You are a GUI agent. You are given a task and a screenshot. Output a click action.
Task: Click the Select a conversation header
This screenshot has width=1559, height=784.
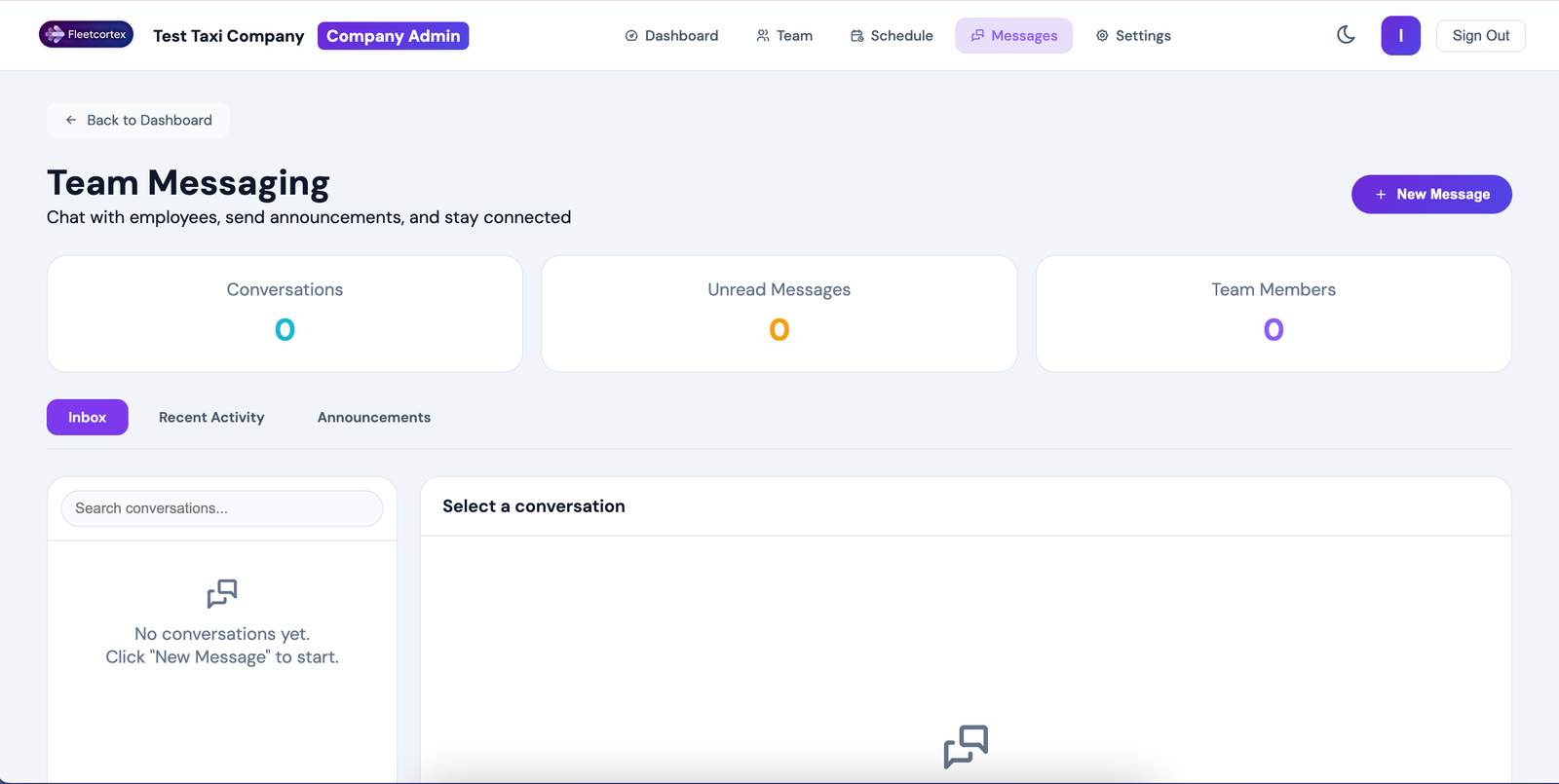pyautogui.click(x=534, y=506)
